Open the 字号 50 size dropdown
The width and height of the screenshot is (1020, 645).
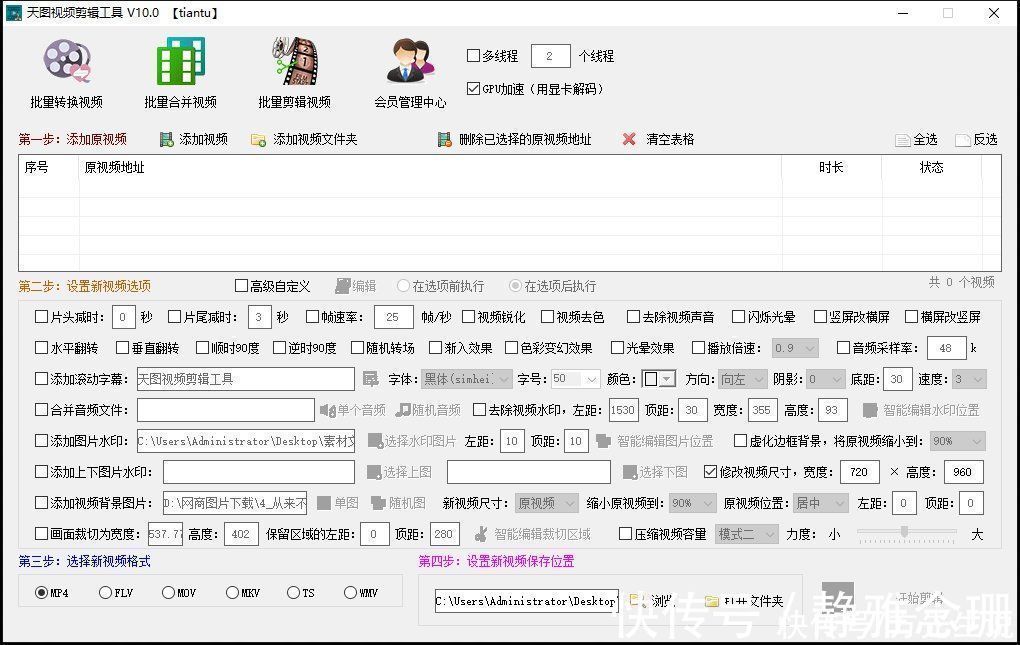click(x=575, y=379)
